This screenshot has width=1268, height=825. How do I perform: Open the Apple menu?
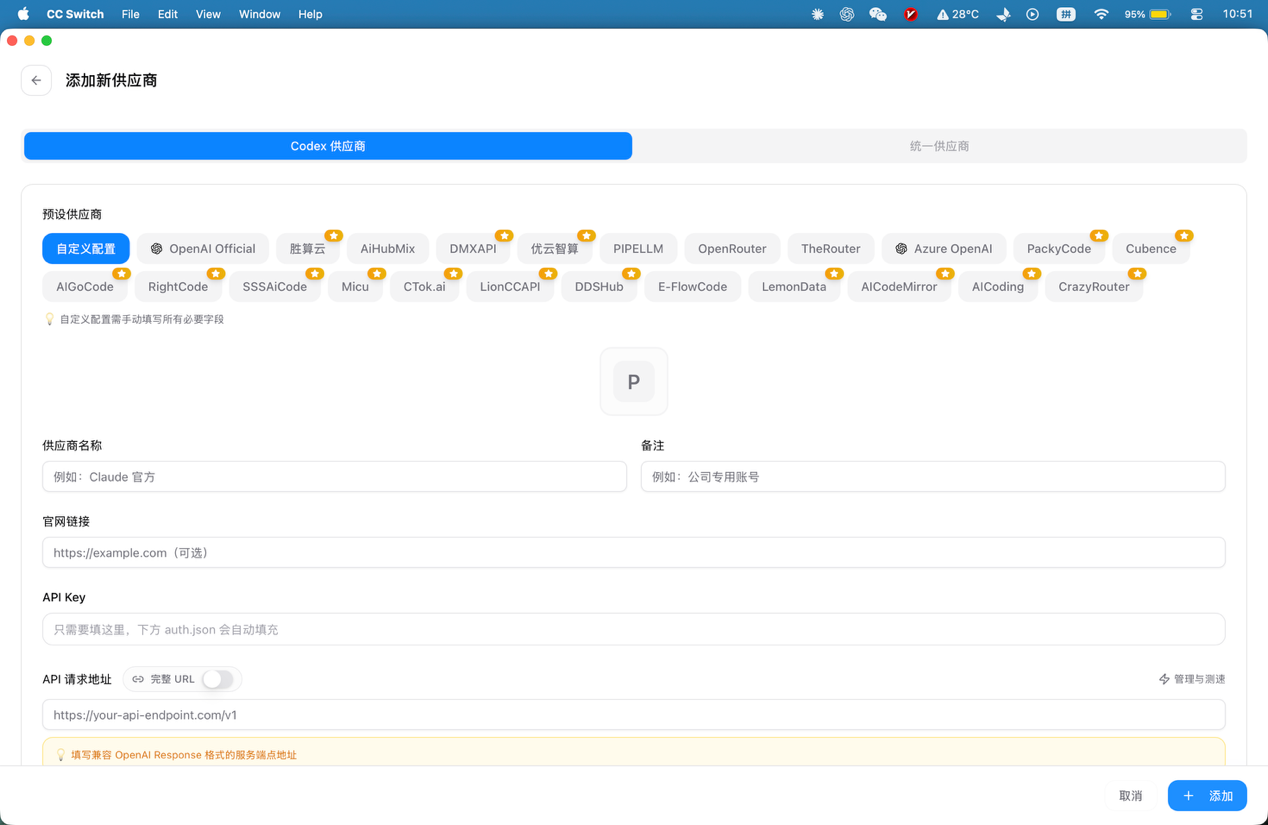23,14
